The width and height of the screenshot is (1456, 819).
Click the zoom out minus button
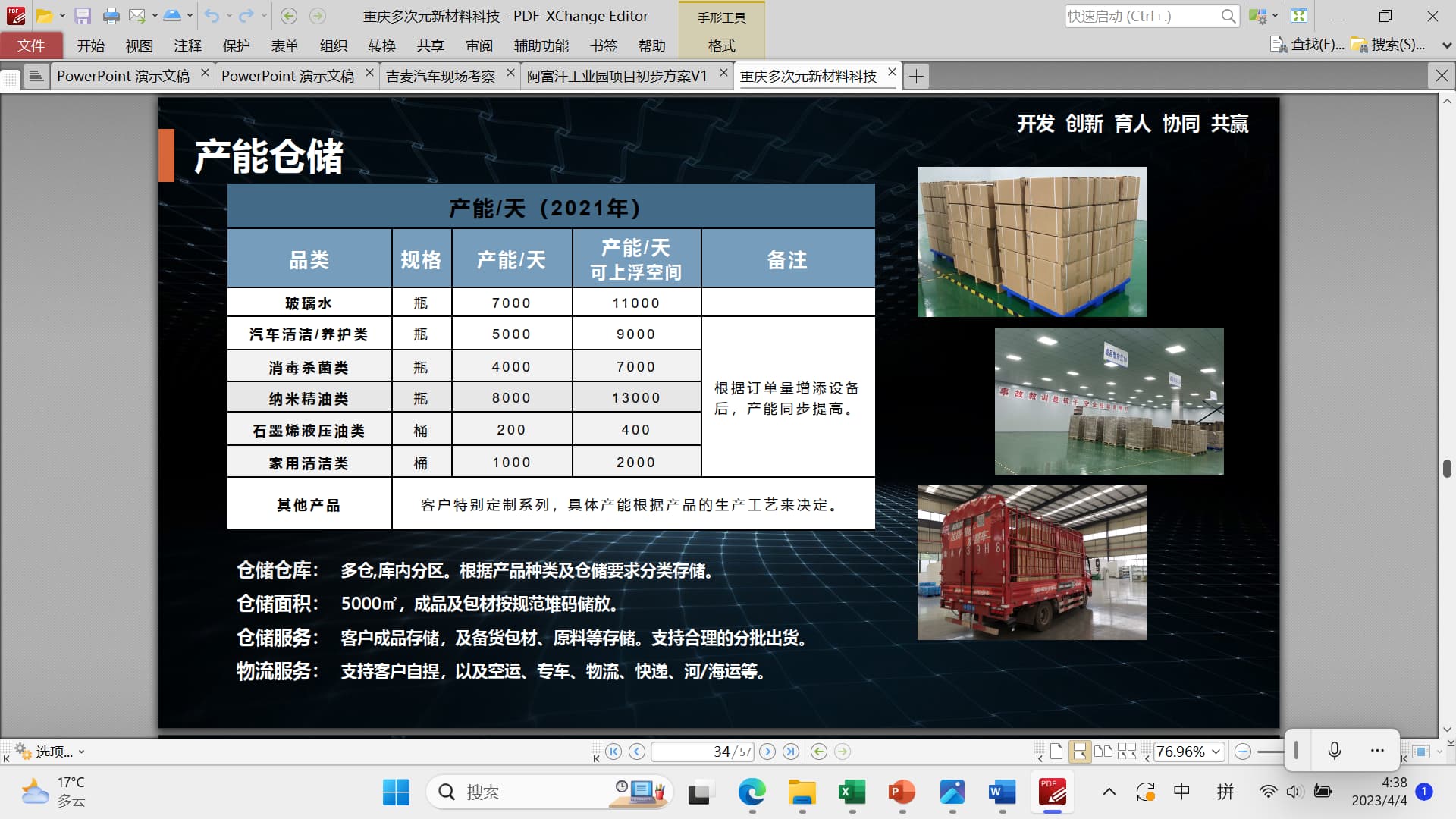tap(1242, 752)
